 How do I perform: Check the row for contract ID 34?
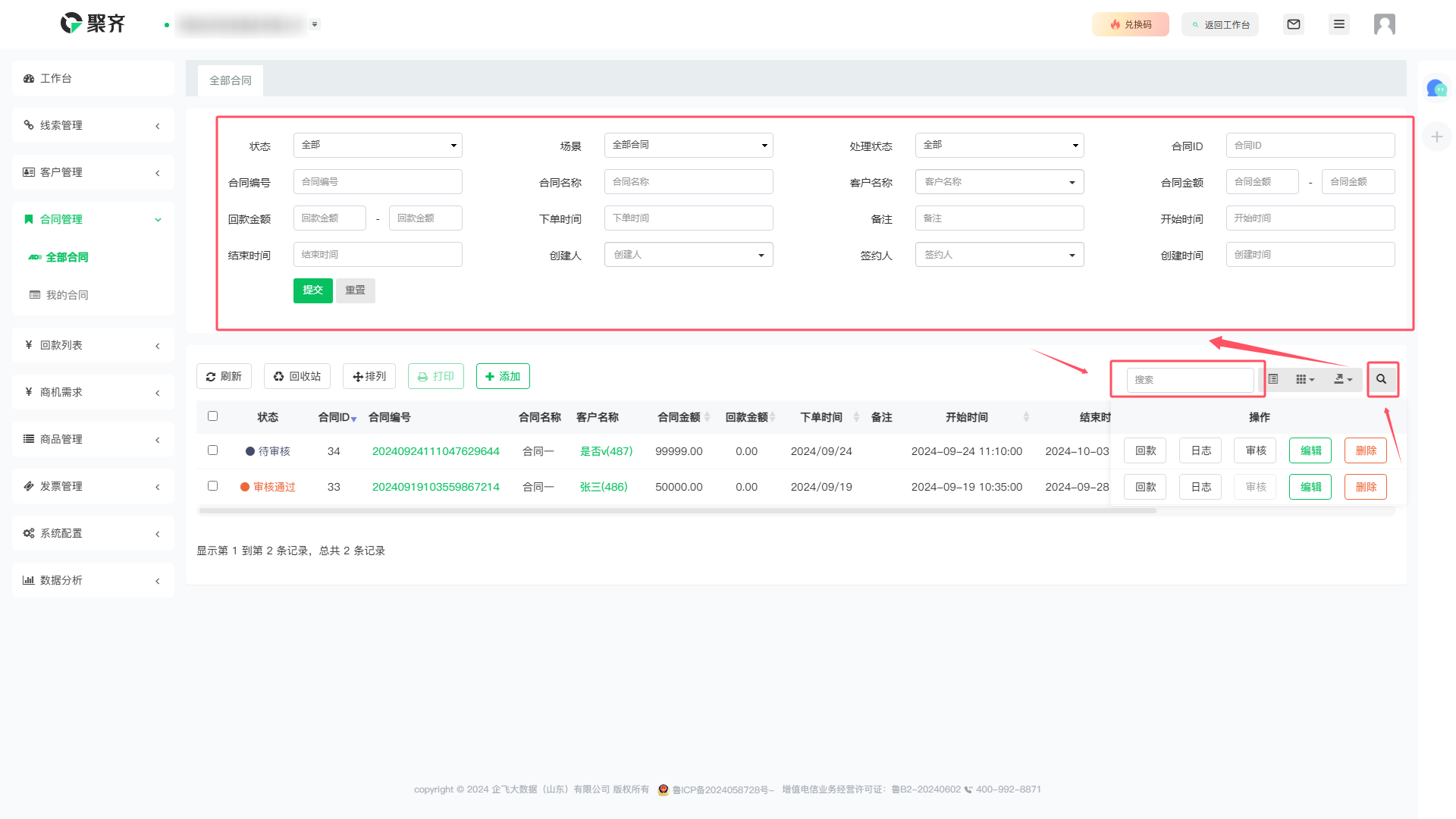(x=212, y=450)
